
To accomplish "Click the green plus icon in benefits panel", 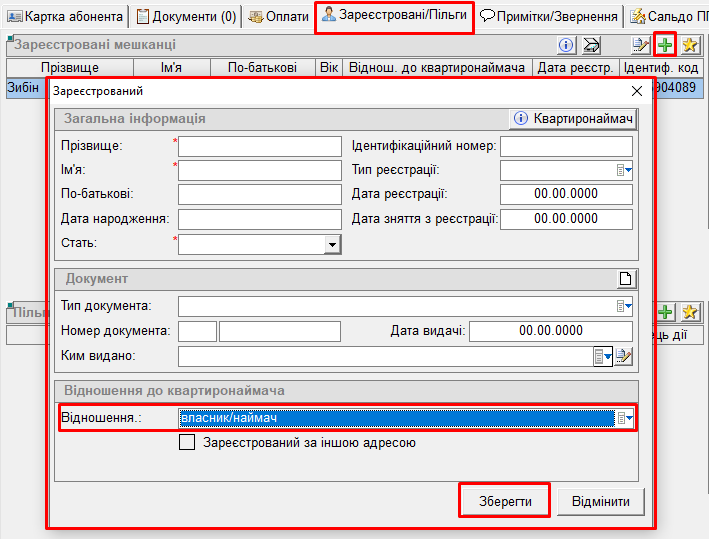I will pyautogui.click(x=665, y=313).
